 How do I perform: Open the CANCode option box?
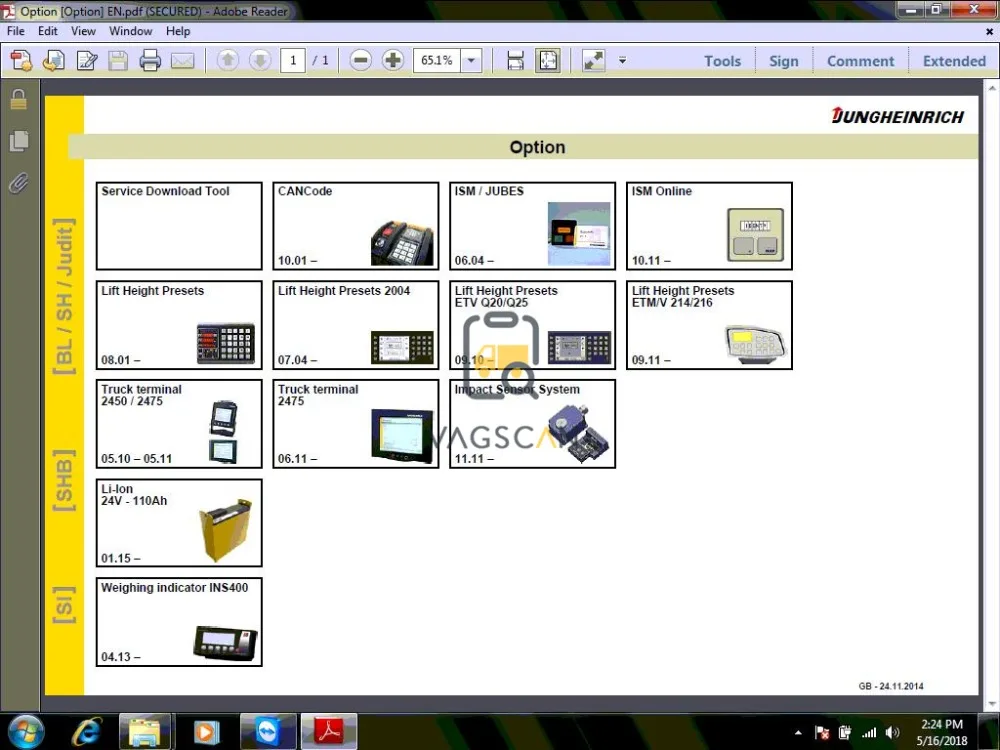[x=356, y=226]
